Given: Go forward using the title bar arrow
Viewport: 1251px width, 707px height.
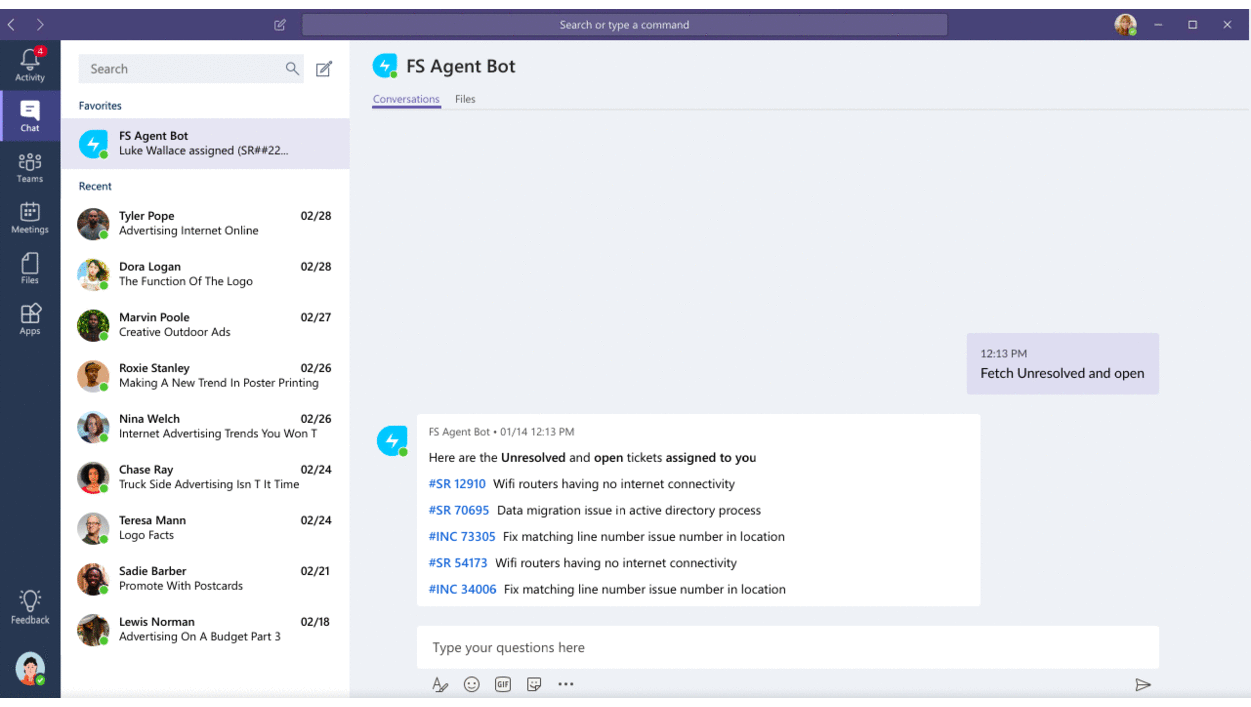Looking at the screenshot, I should click(x=40, y=24).
